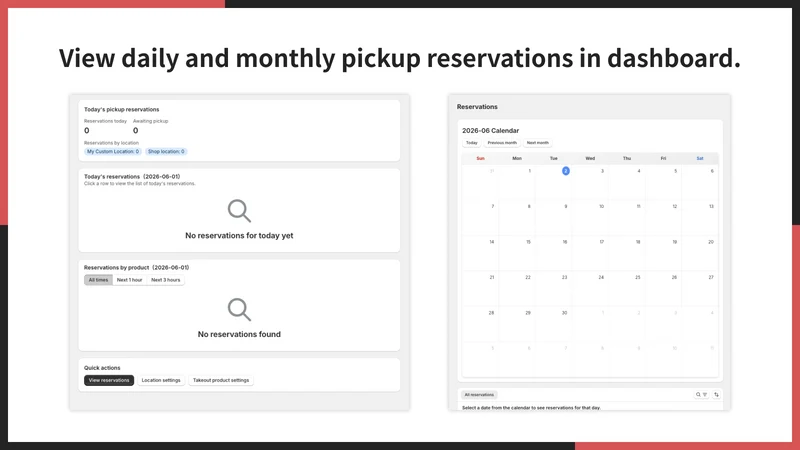Click No reservations found message
The width and height of the screenshot is (800, 450).
[239, 334]
